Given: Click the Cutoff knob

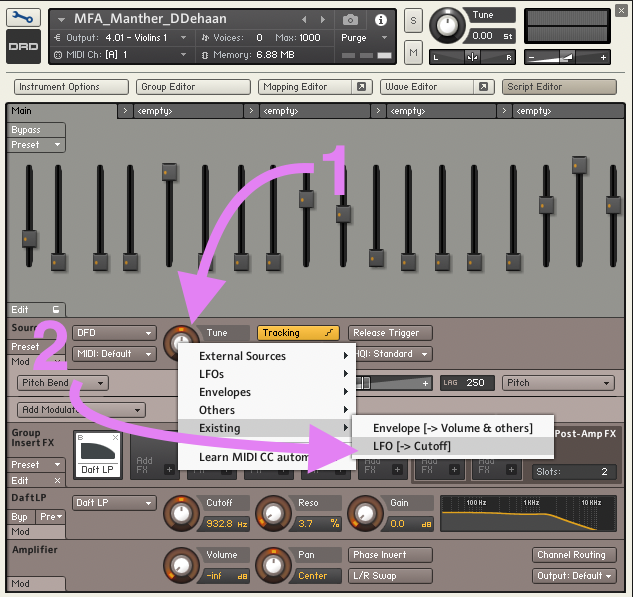Looking at the screenshot, I should click(x=181, y=513).
